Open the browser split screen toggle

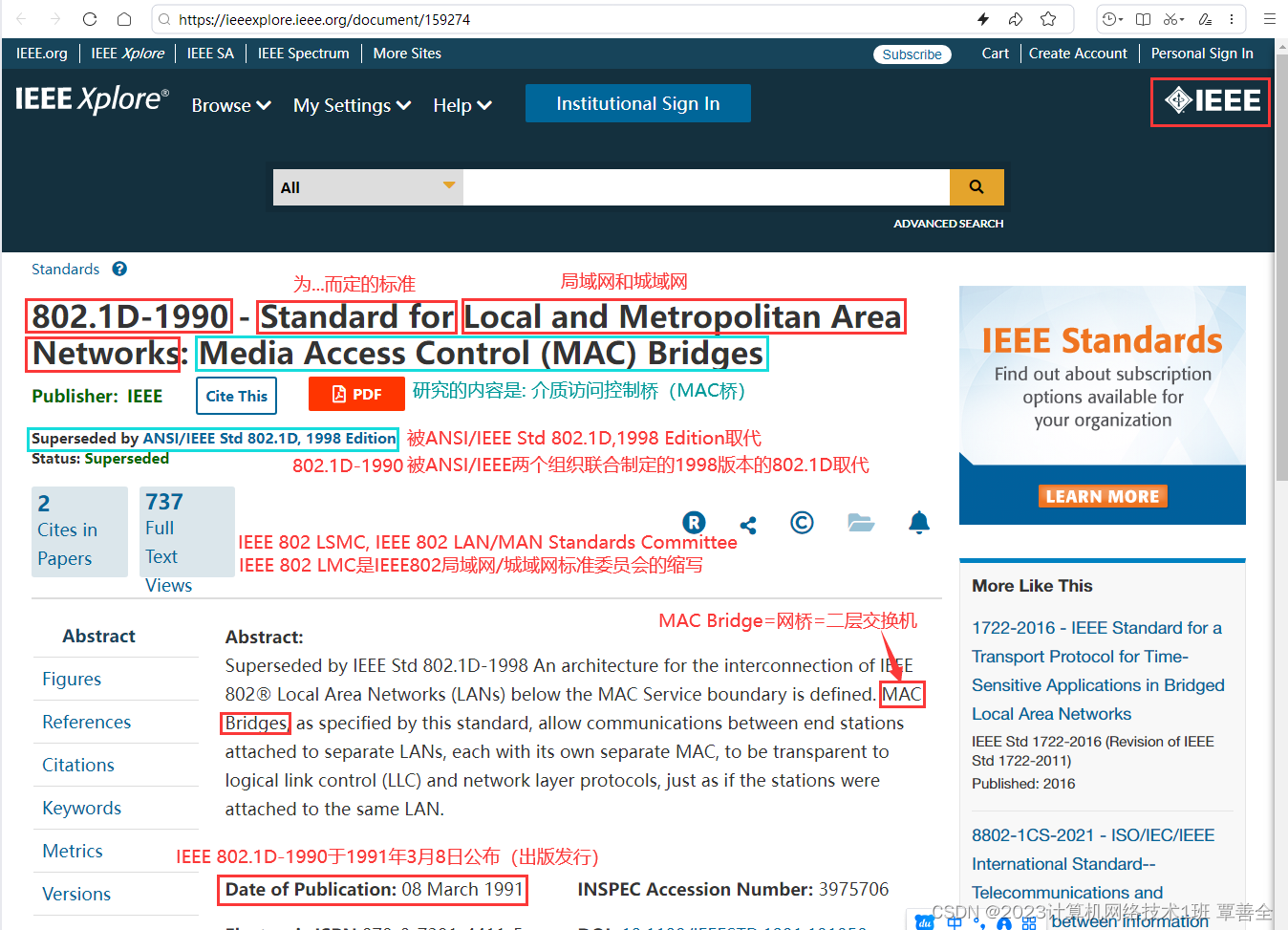click(x=1143, y=18)
